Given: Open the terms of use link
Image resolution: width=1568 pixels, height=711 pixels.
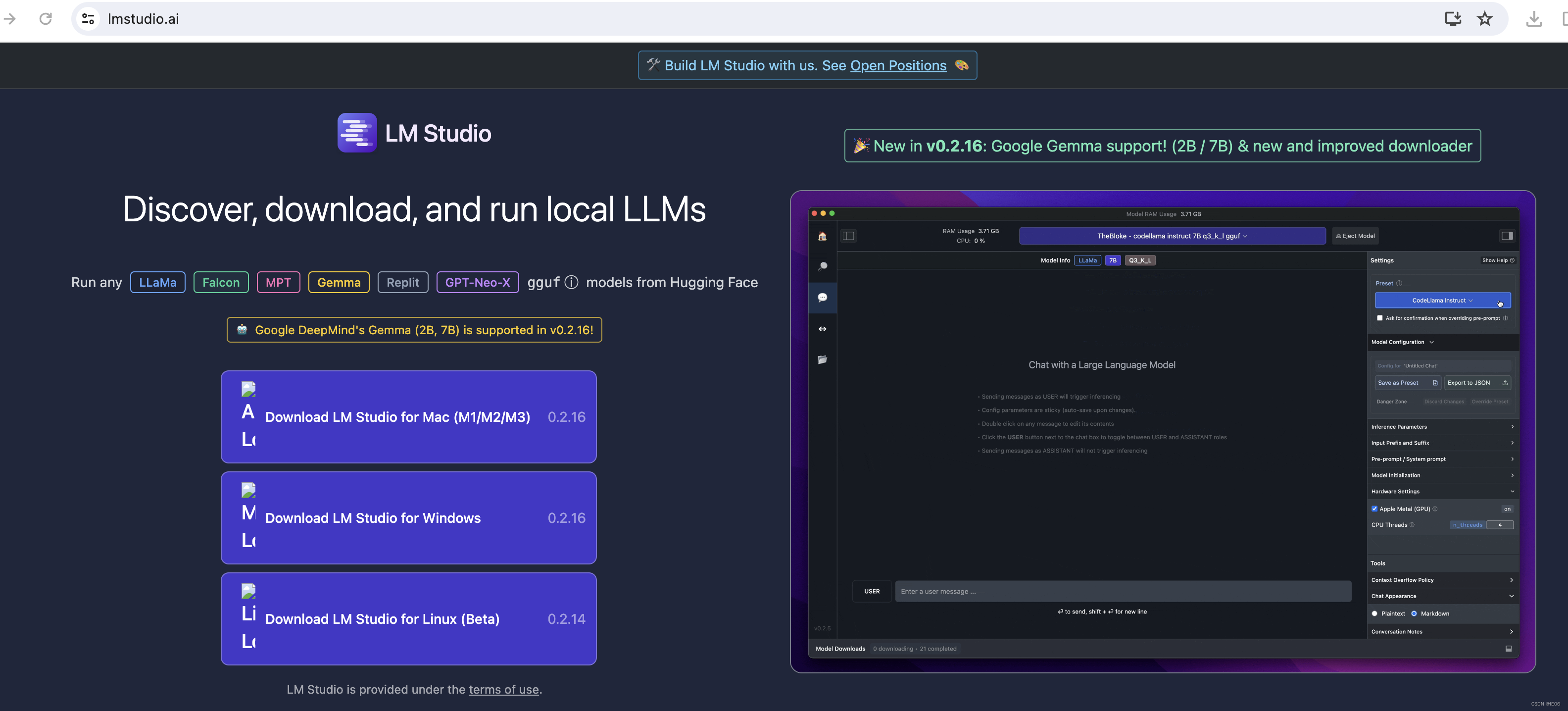Looking at the screenshot, I should [503, 689].
